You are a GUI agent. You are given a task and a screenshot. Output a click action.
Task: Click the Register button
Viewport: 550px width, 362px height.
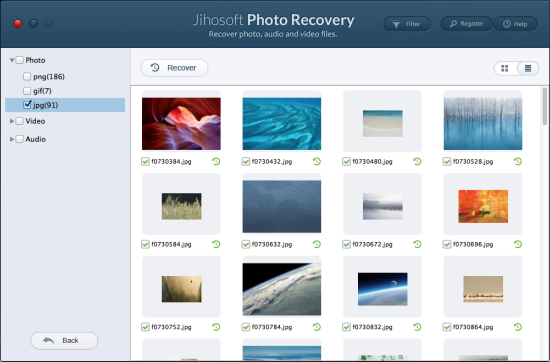pos(467,24)
